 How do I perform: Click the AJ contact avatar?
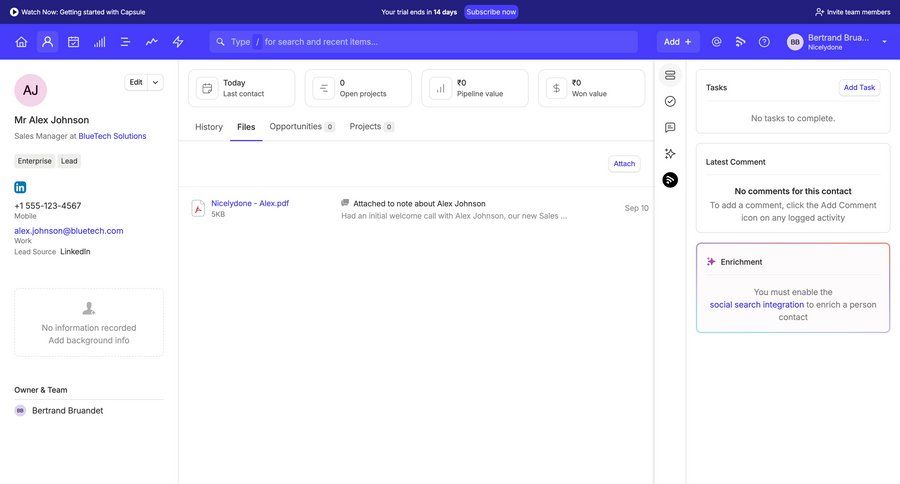click(x=30, y=90)
